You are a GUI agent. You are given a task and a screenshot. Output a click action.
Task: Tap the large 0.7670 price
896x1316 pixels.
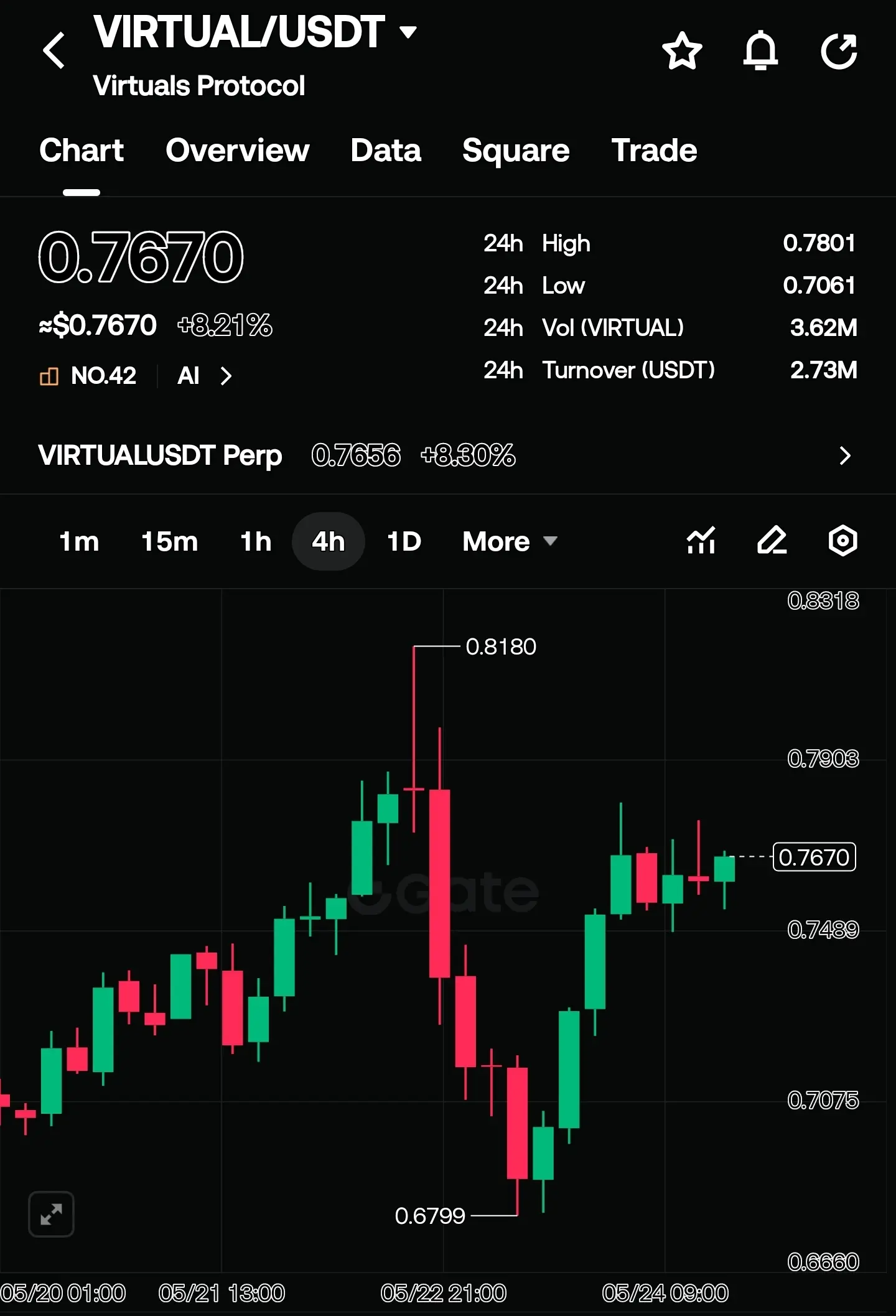141,256
